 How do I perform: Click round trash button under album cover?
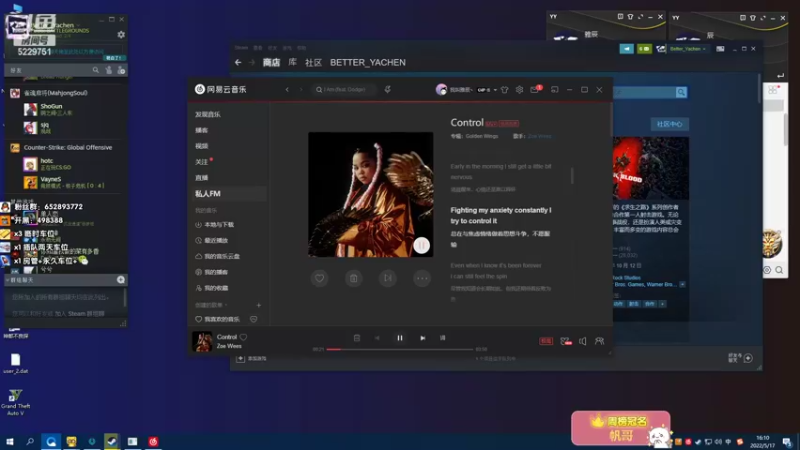pyautogui.click(x=354, y=278)
